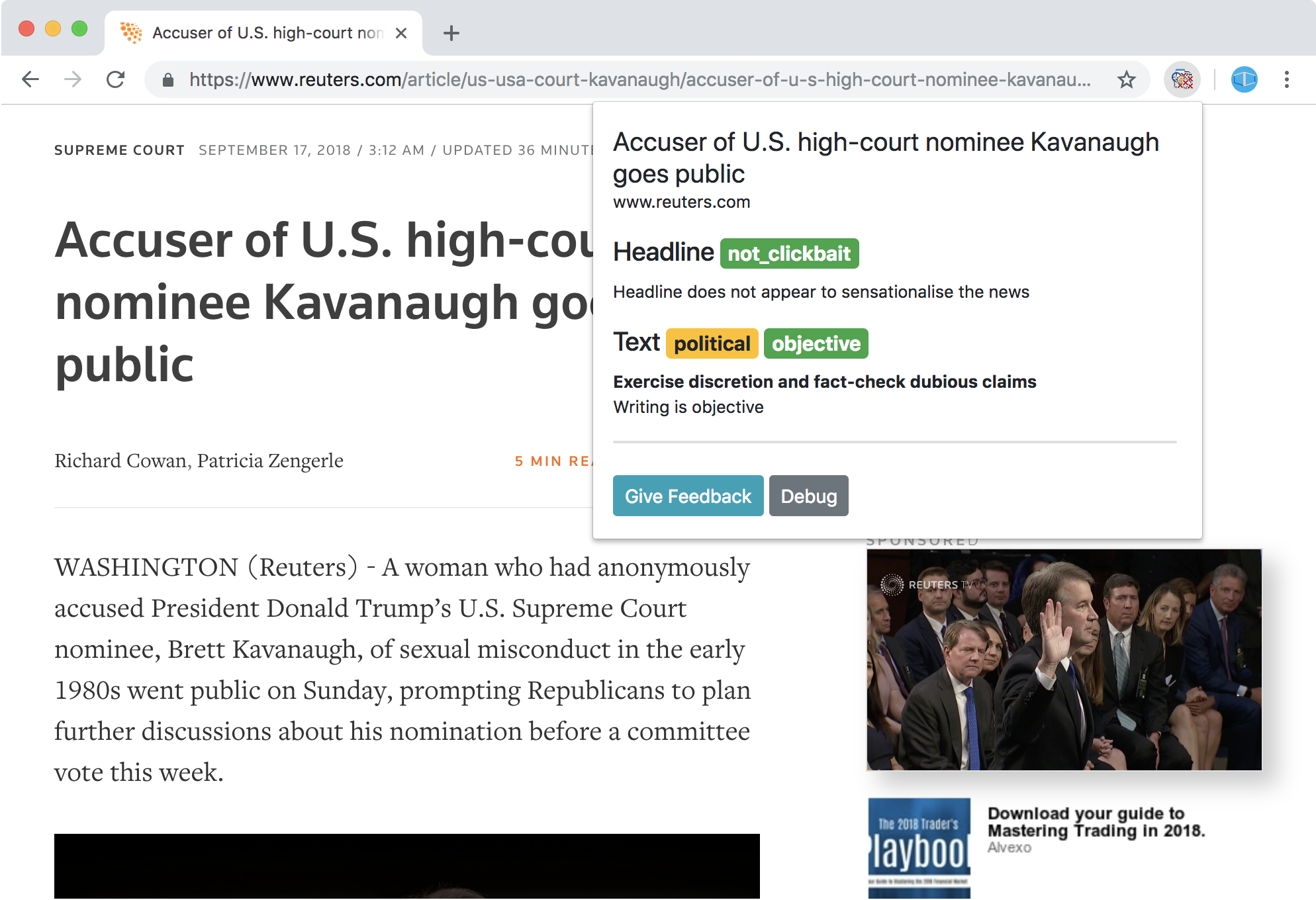Open the blue profile avatar icon
Viewport: 1316px width, 900px height.
pyautogui.click(x=1244, y=80)
